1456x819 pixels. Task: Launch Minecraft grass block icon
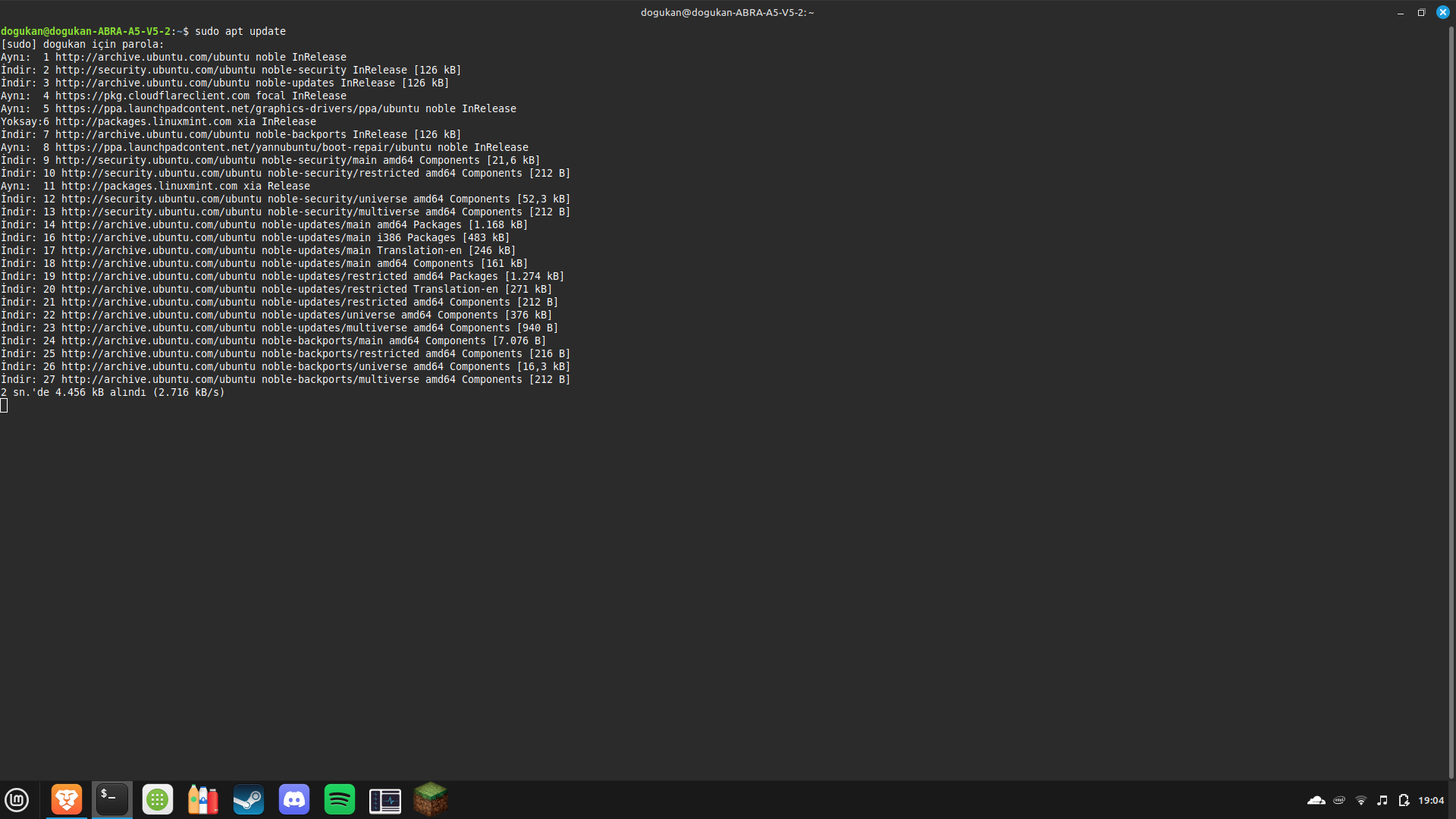(x=431, y=799)
